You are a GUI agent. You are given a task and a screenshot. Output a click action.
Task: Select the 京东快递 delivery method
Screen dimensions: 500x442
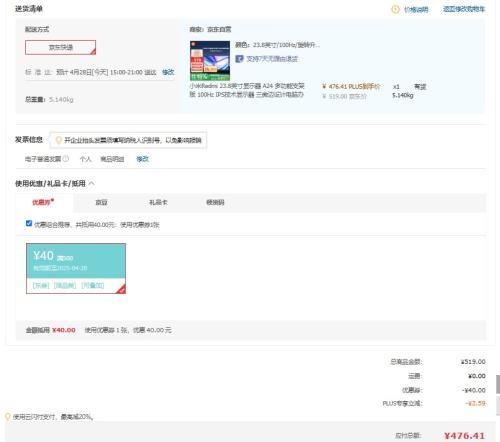(61, 47)
